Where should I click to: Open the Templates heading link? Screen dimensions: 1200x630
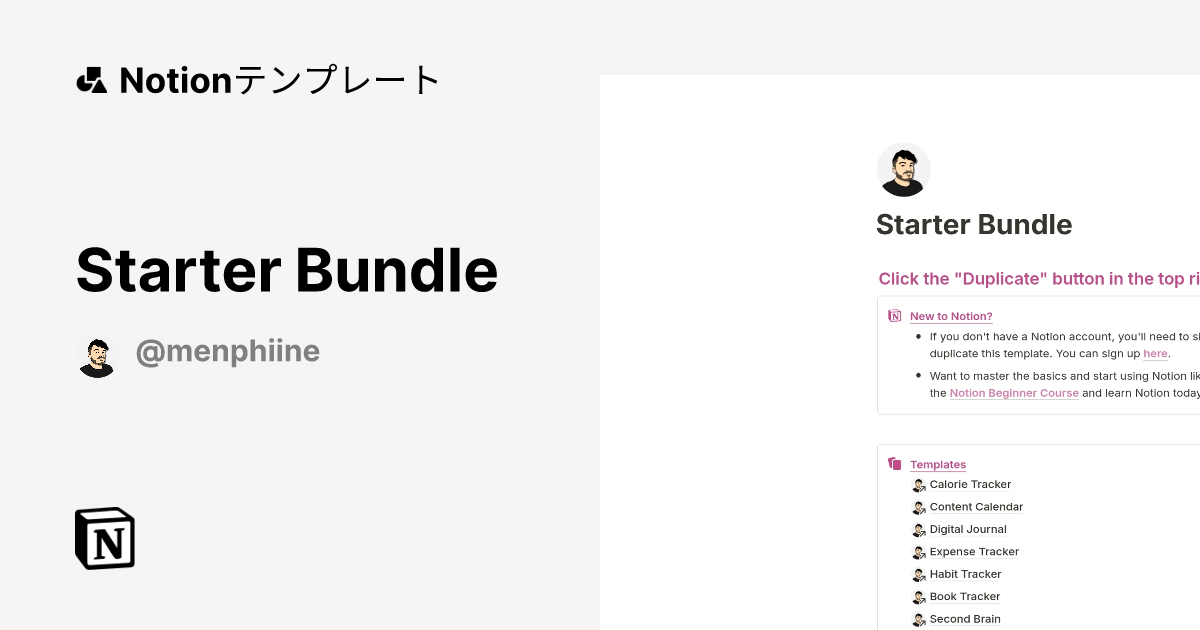tap(938, 464)
